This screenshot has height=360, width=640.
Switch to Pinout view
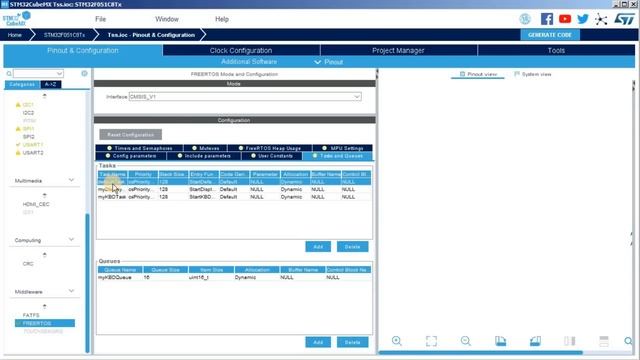[478, 74]
